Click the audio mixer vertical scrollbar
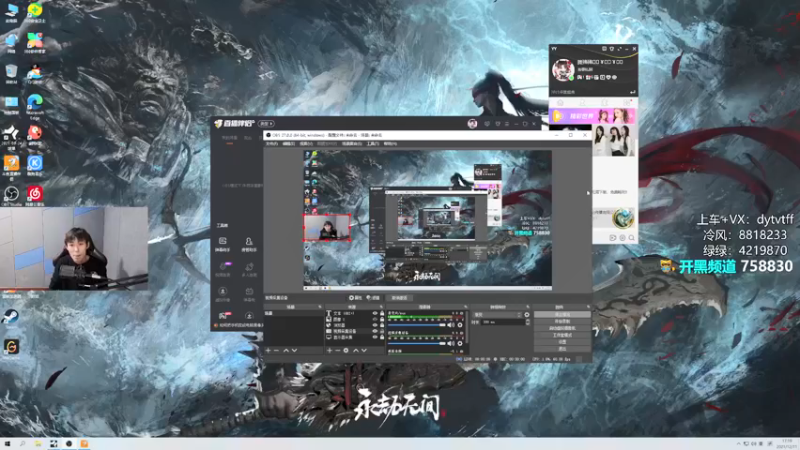 [467, 328]
